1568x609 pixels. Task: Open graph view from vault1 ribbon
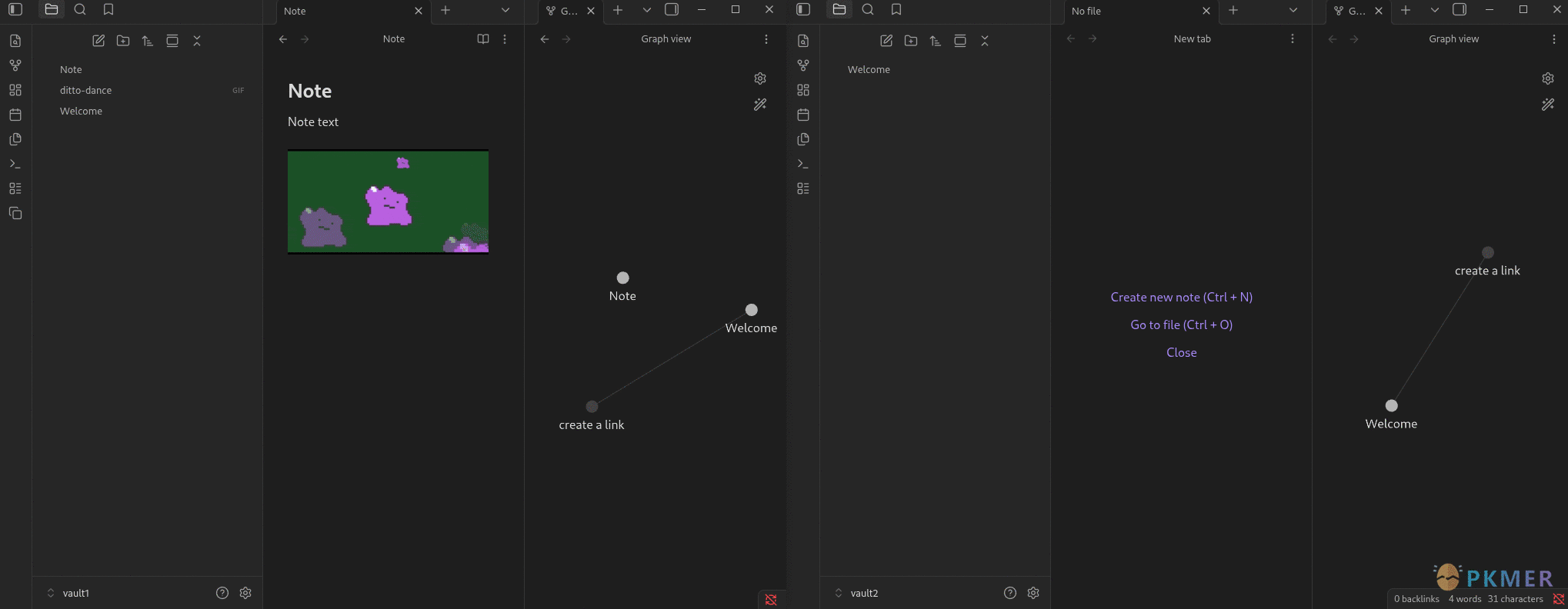pos(15,65)
